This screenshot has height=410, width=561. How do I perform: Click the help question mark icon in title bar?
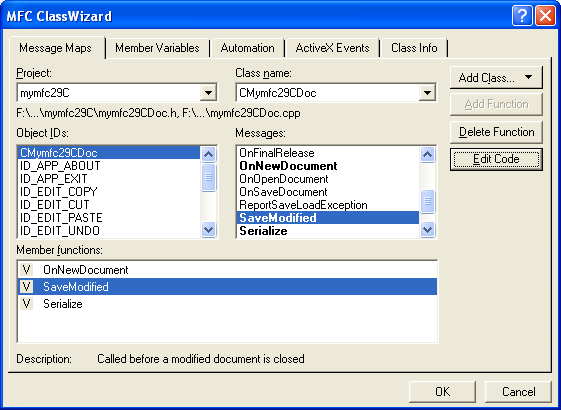[522, 16]
